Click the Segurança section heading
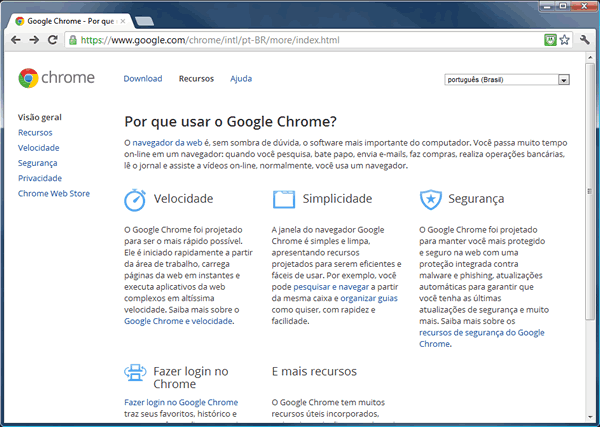Screen dimensions: 600x427 tap(476, 199)
